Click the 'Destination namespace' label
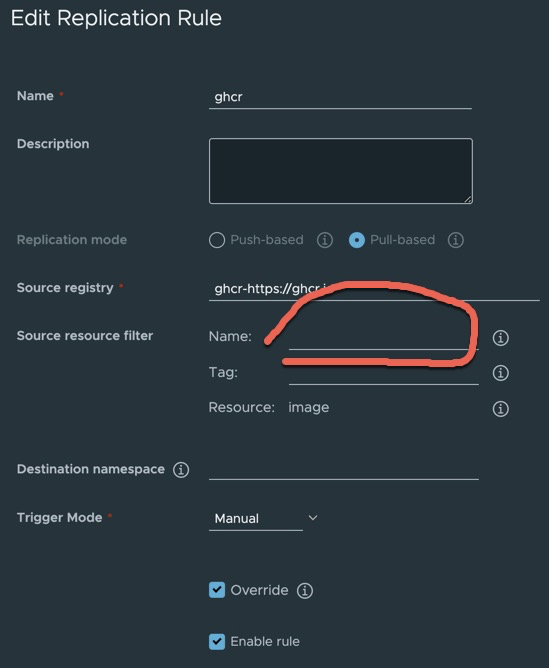Viewport: 549px width, 668px height. point(91,469)
